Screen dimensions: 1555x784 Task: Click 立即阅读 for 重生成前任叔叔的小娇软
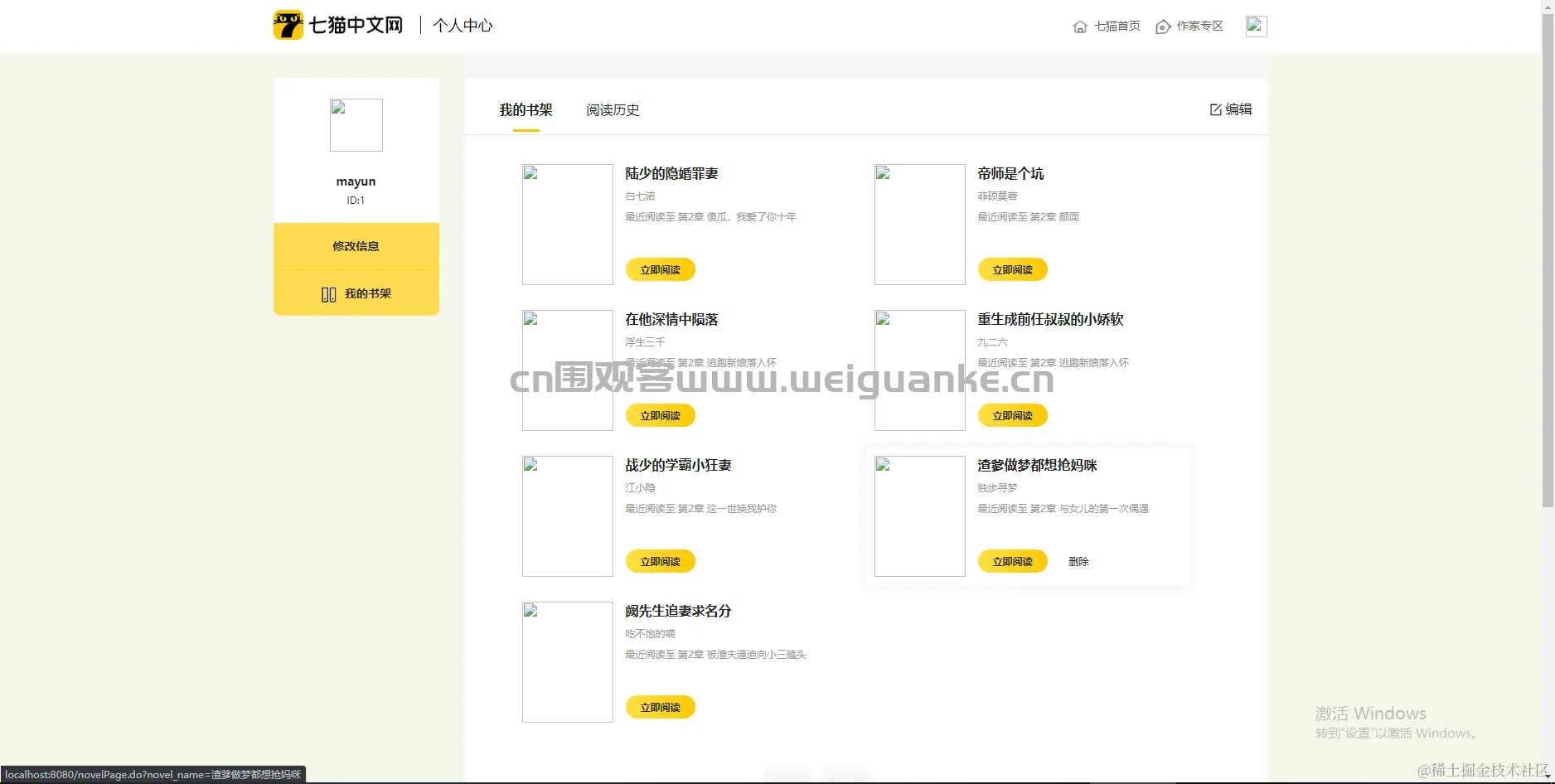click(x=1013, y=415)
